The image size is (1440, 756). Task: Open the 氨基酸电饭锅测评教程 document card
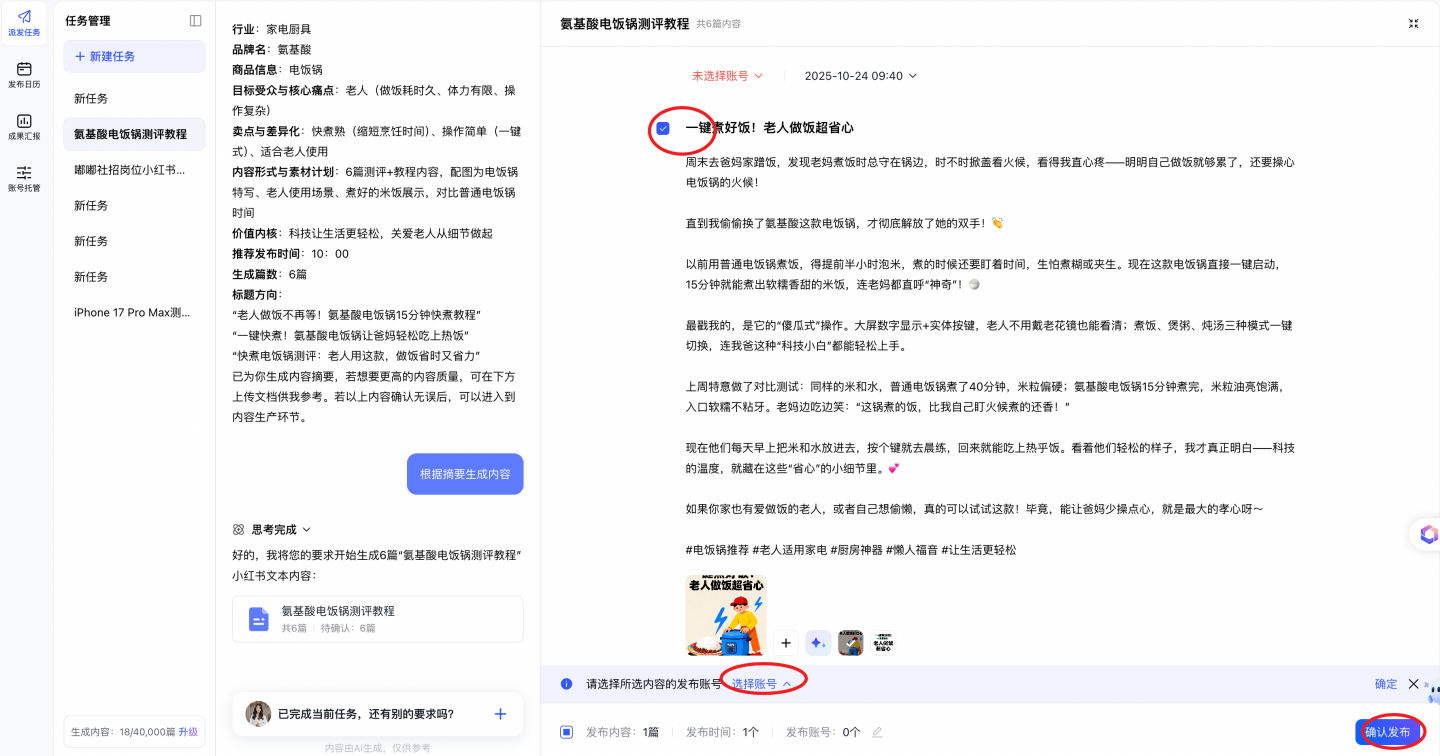pyautogui.click(x=377, y=619)
